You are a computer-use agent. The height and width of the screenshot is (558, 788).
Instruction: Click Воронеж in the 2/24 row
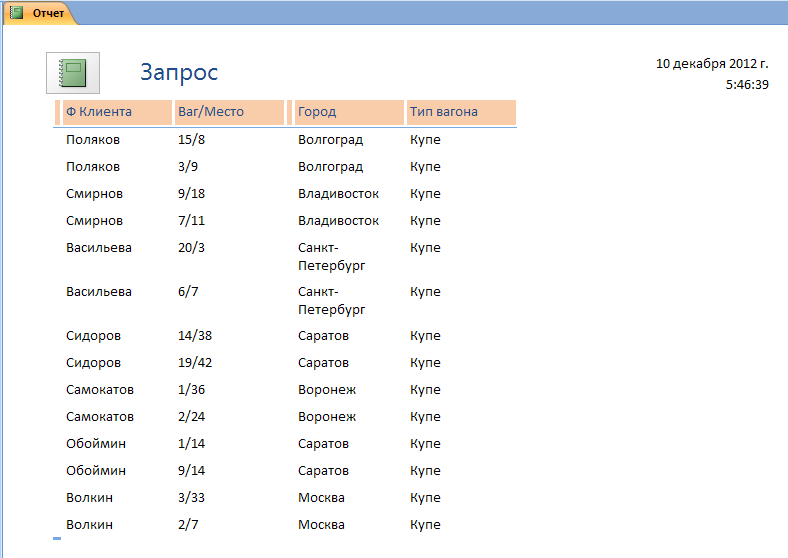click(x=327, y=417)
